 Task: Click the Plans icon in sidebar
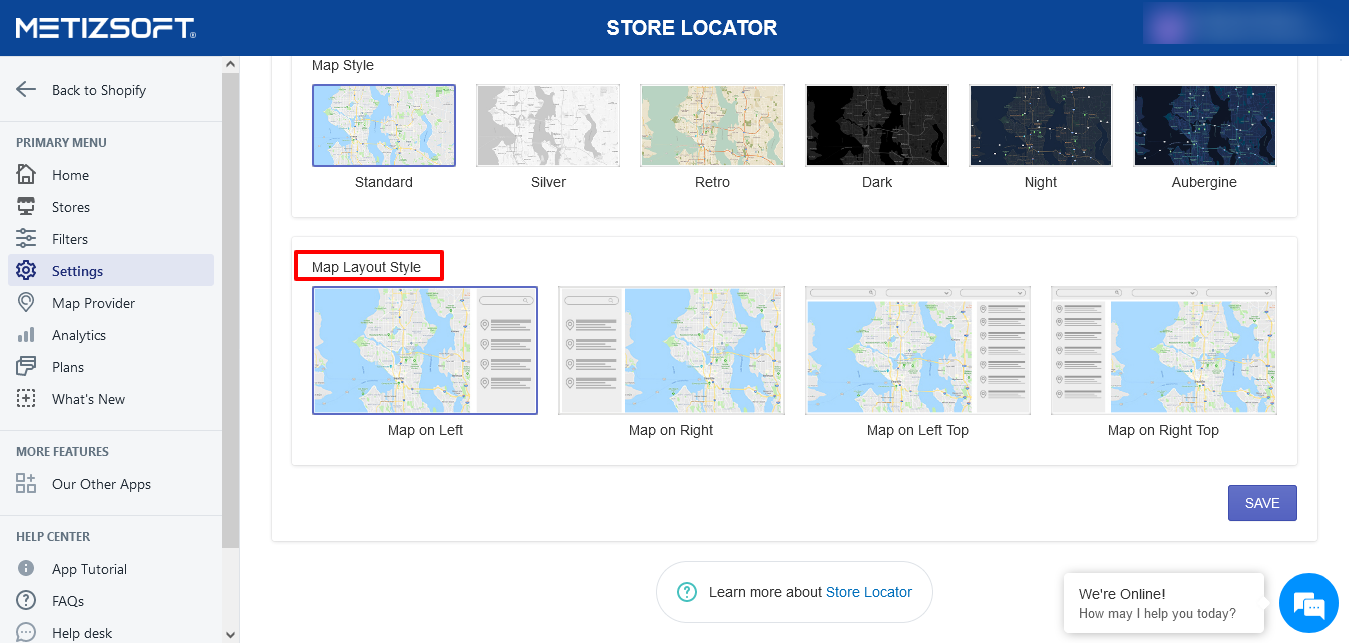pos(26,367)
